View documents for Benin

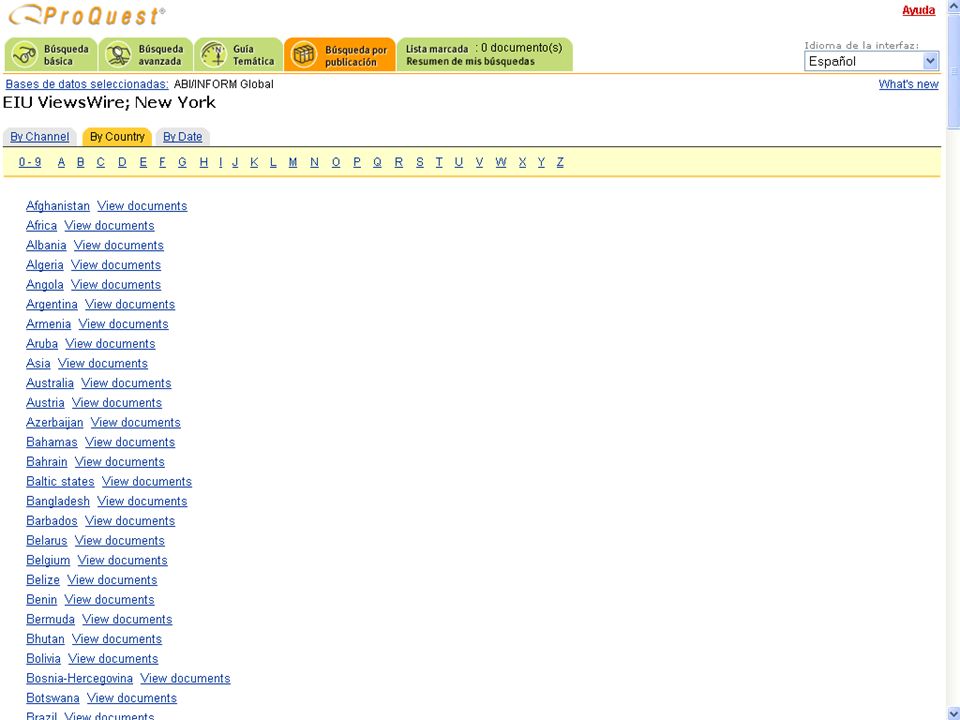click(110, 599)
